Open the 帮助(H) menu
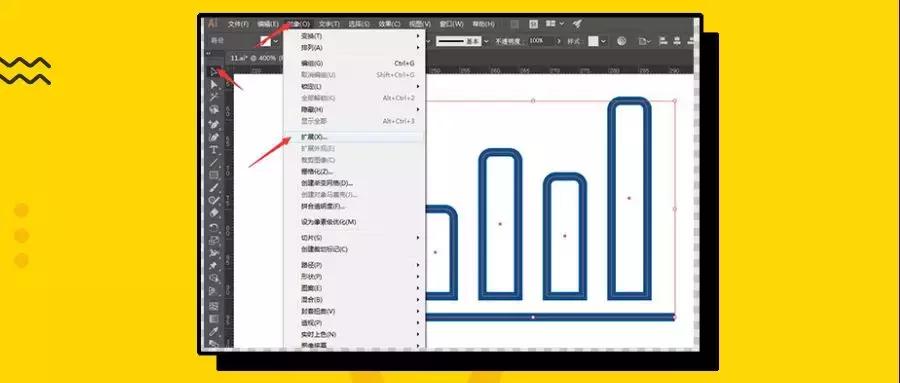The image size is (900, 383). 483,24
